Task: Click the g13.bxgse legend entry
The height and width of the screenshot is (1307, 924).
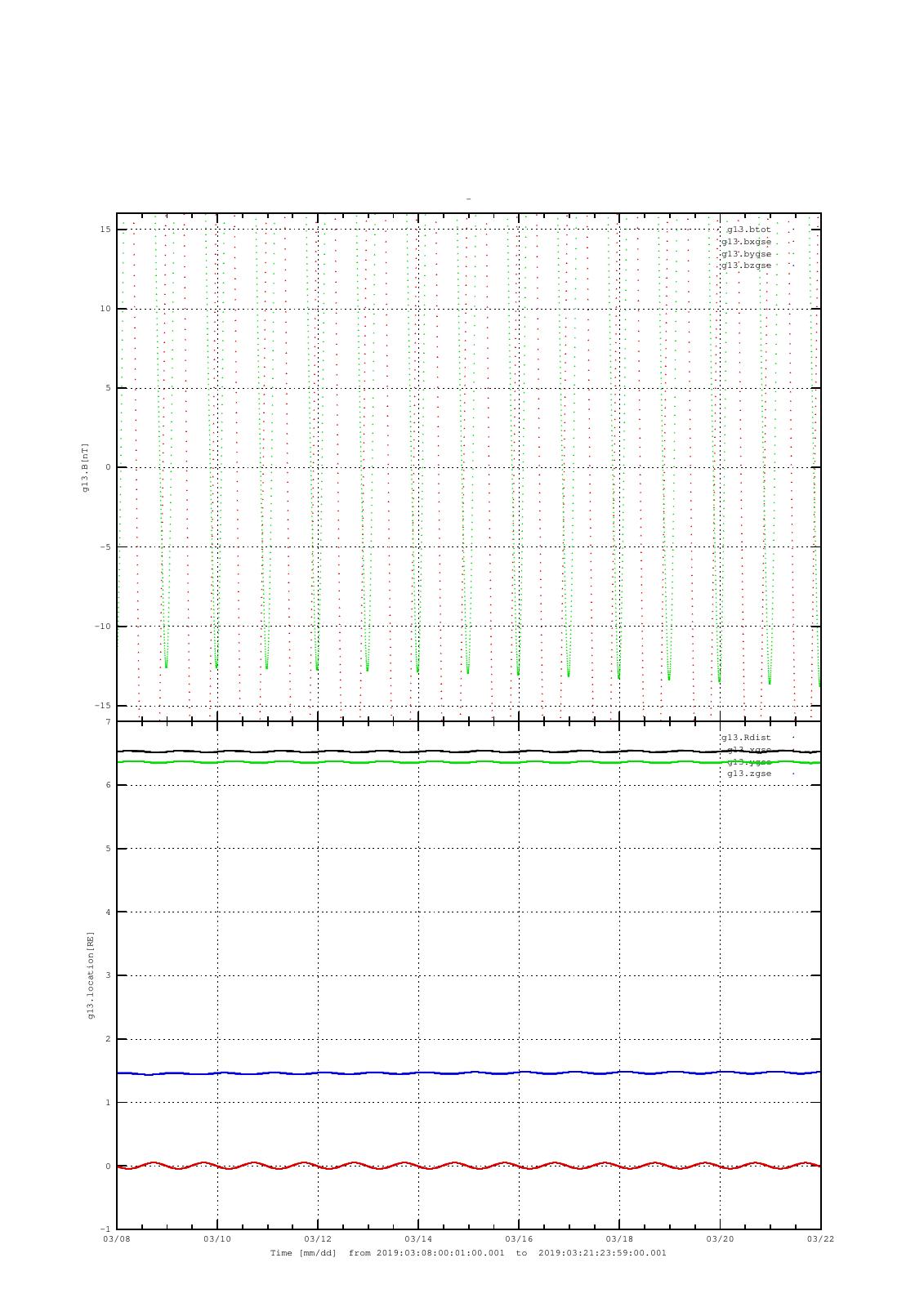Action: [745, 242]
